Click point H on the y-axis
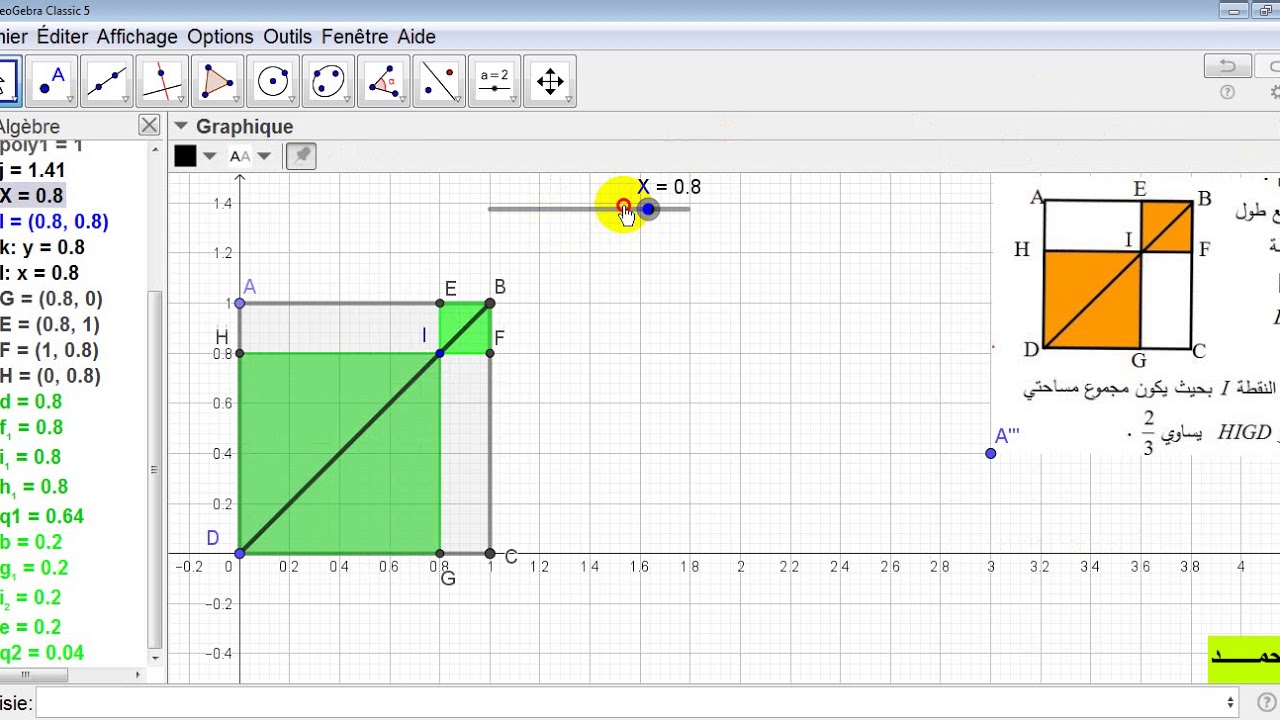This screenshot has height=720, width=1280. pyautogui.click(x=240, y=353)
